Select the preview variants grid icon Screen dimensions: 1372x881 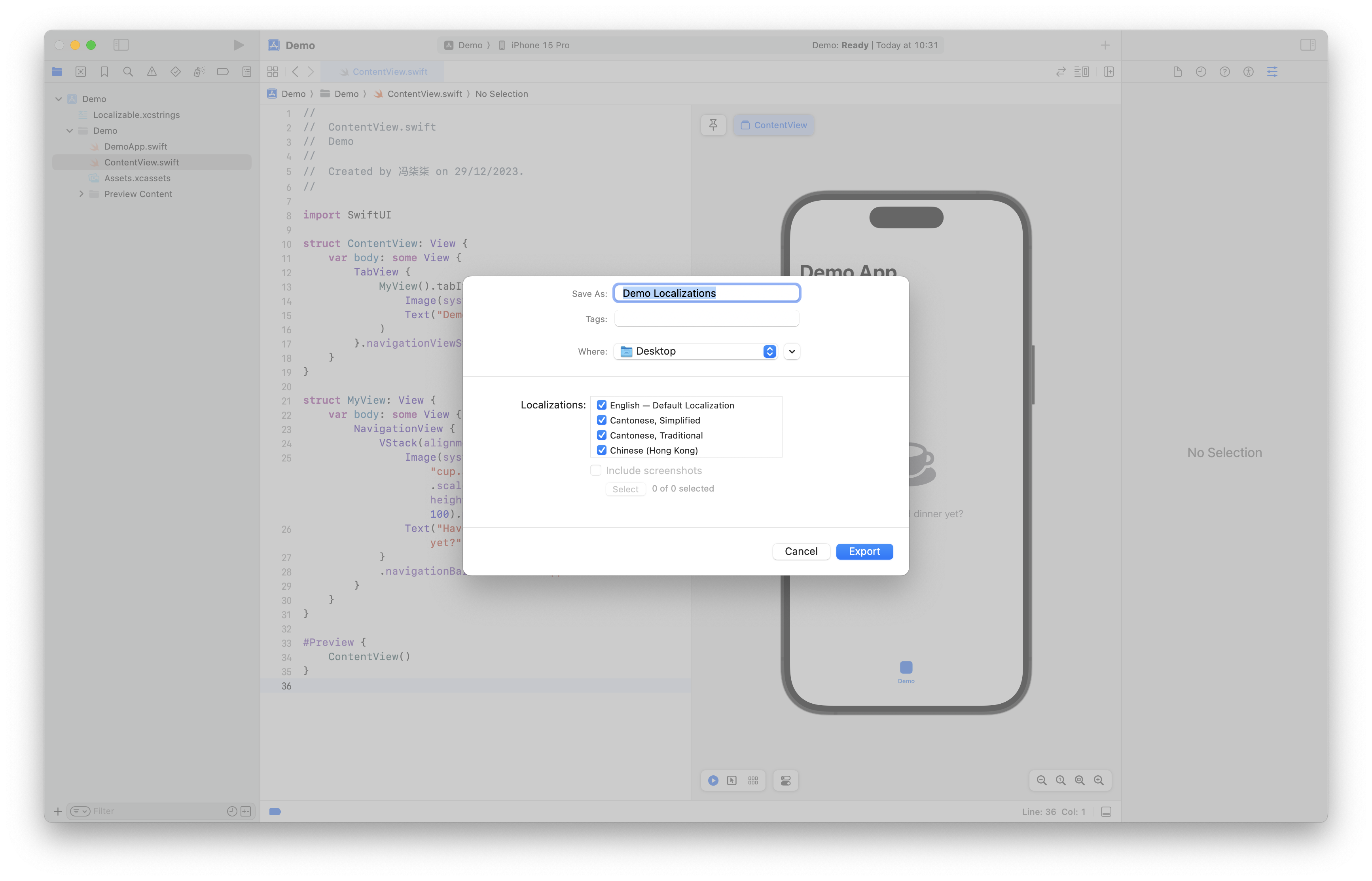[753, 780]
